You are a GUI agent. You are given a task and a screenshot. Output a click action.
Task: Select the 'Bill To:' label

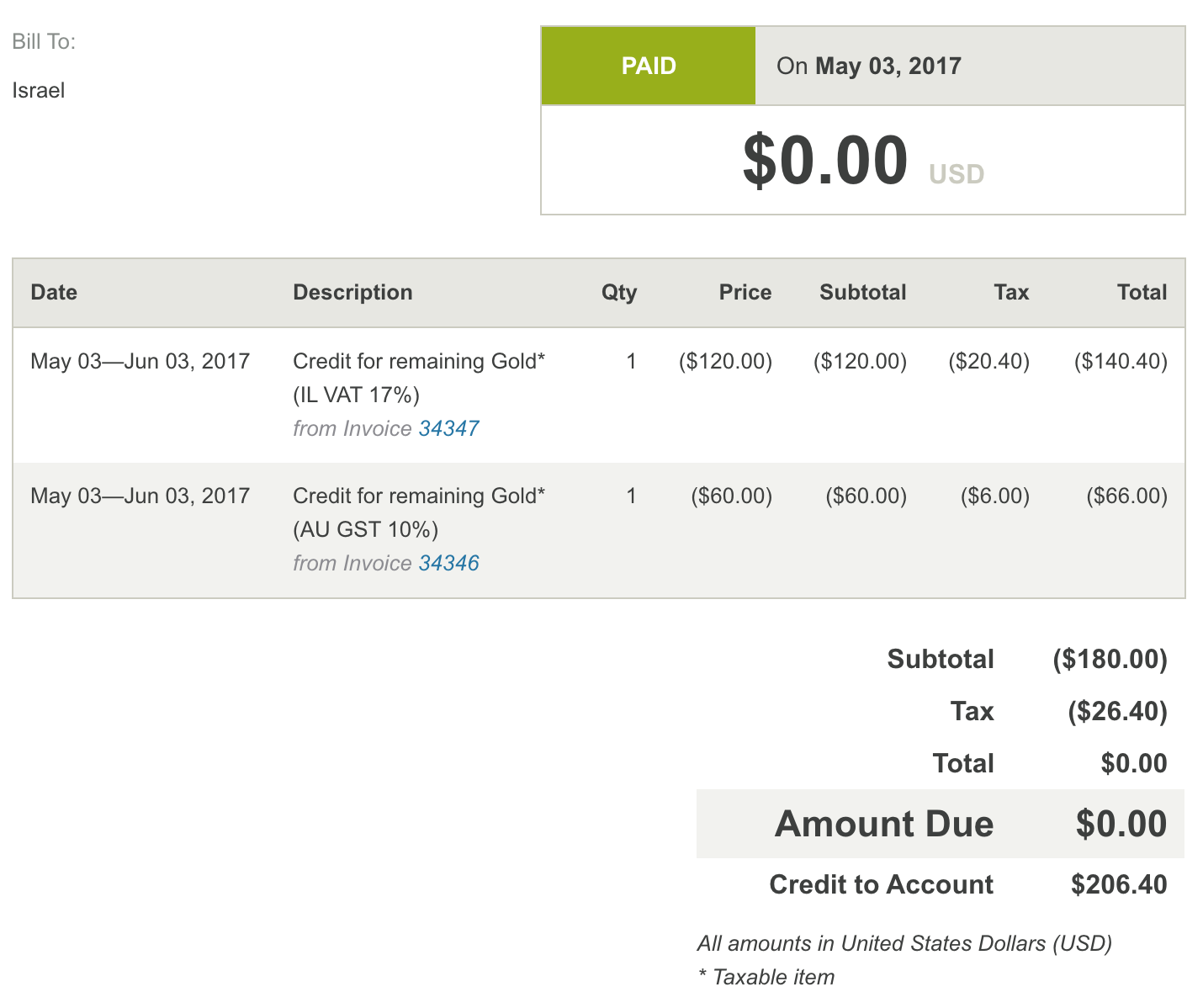44,41
